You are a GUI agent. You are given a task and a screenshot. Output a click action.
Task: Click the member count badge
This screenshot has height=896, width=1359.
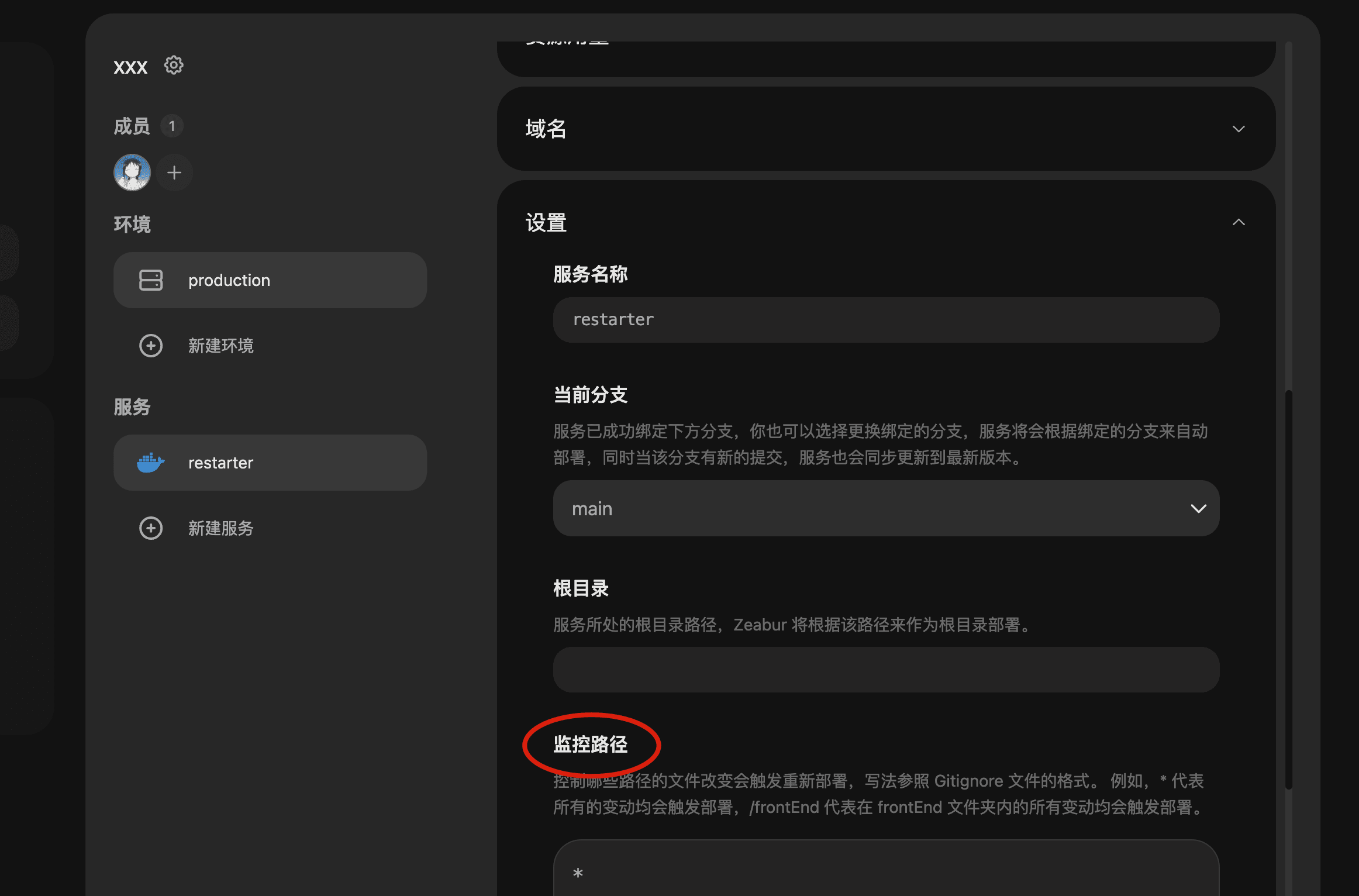172,126
